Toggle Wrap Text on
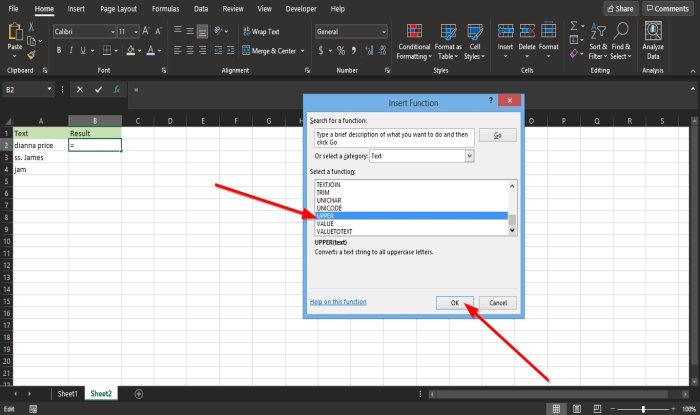The image size is (700, 415). (260, 32)
